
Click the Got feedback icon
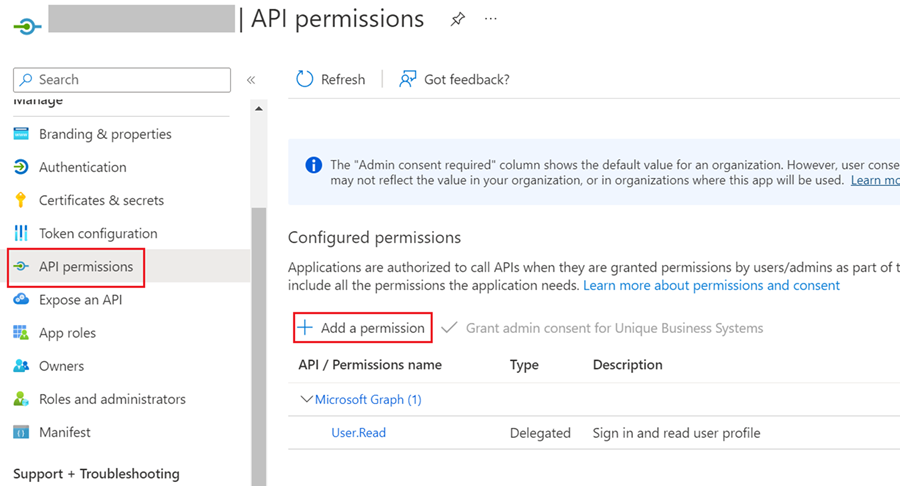tap(408, 79)
